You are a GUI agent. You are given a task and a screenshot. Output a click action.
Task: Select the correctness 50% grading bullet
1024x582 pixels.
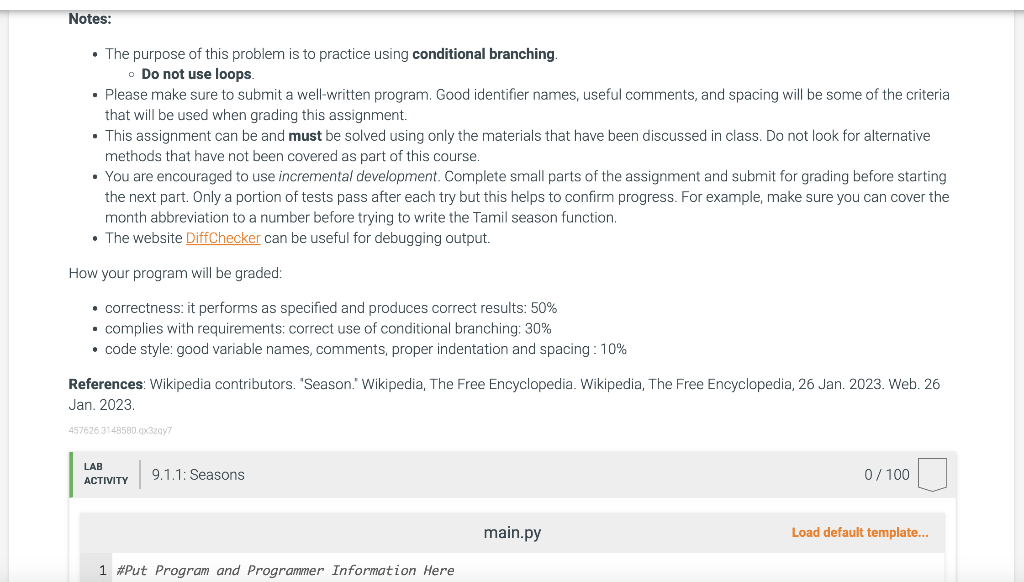click(331, 308)
